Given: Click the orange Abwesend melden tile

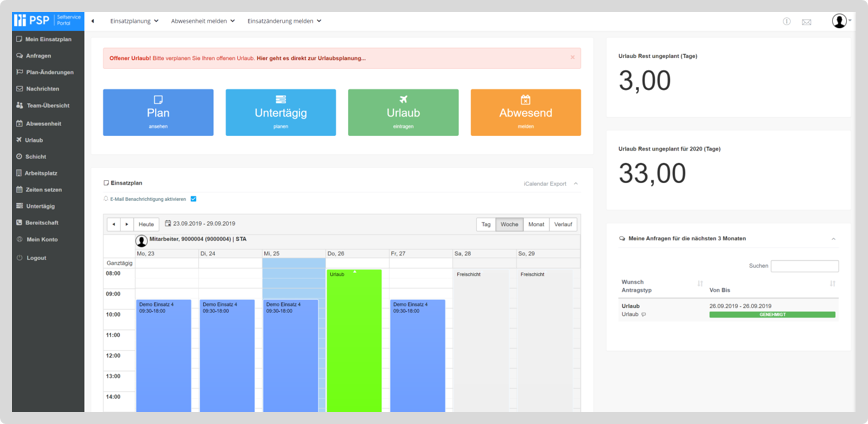Looking at the screenshot, I should (525, 112).
